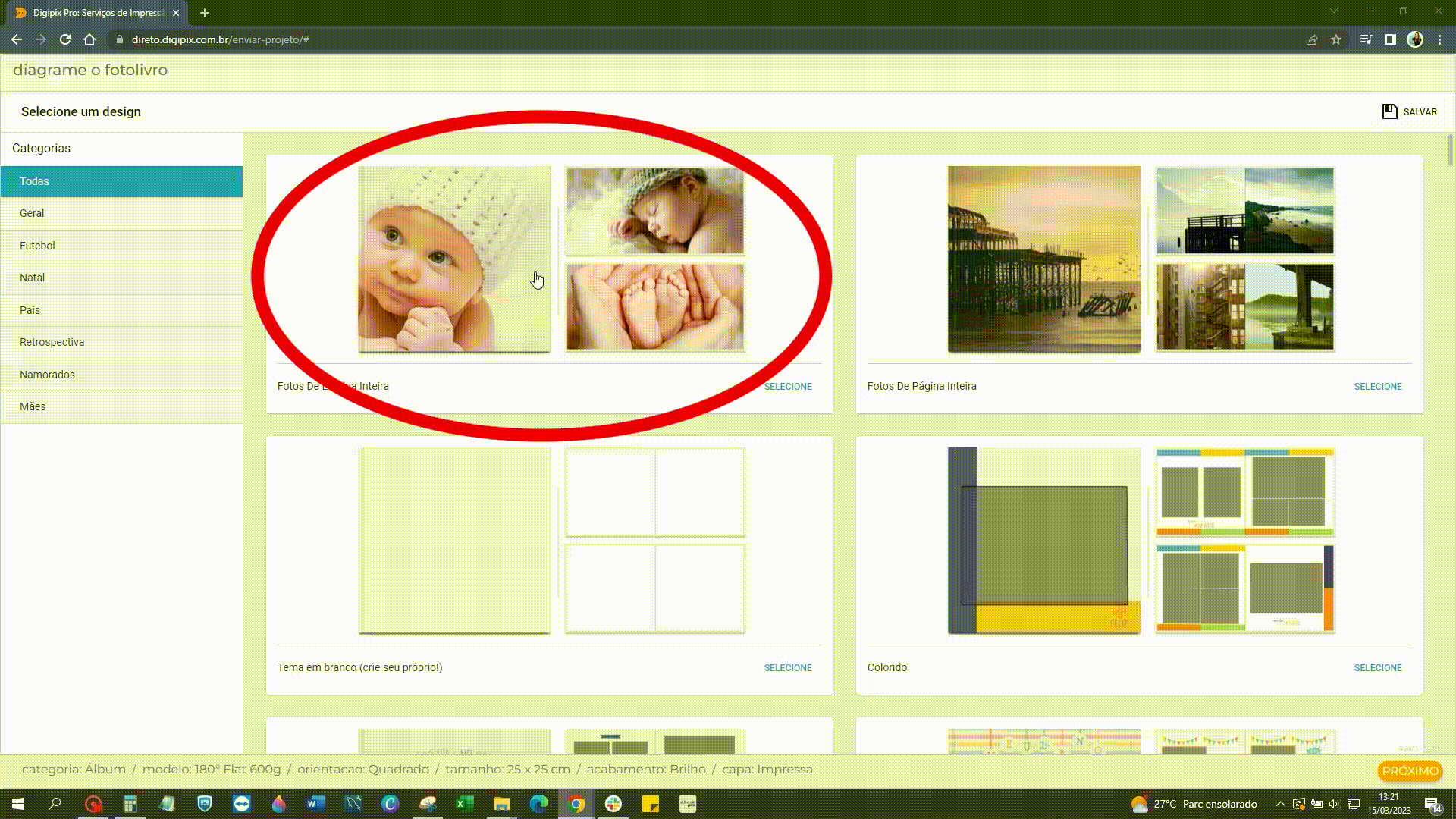
Task: Open Slack from the taskbar
Action: [x=613, y=804]
